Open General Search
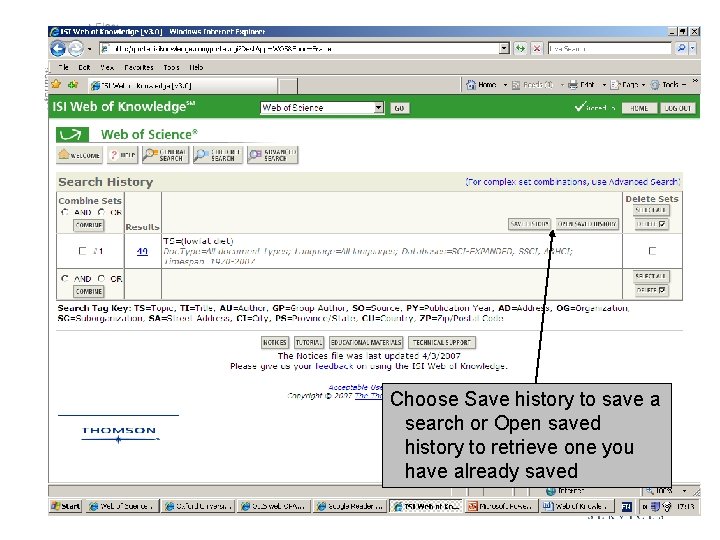The image size is (720, 540). 166,155
